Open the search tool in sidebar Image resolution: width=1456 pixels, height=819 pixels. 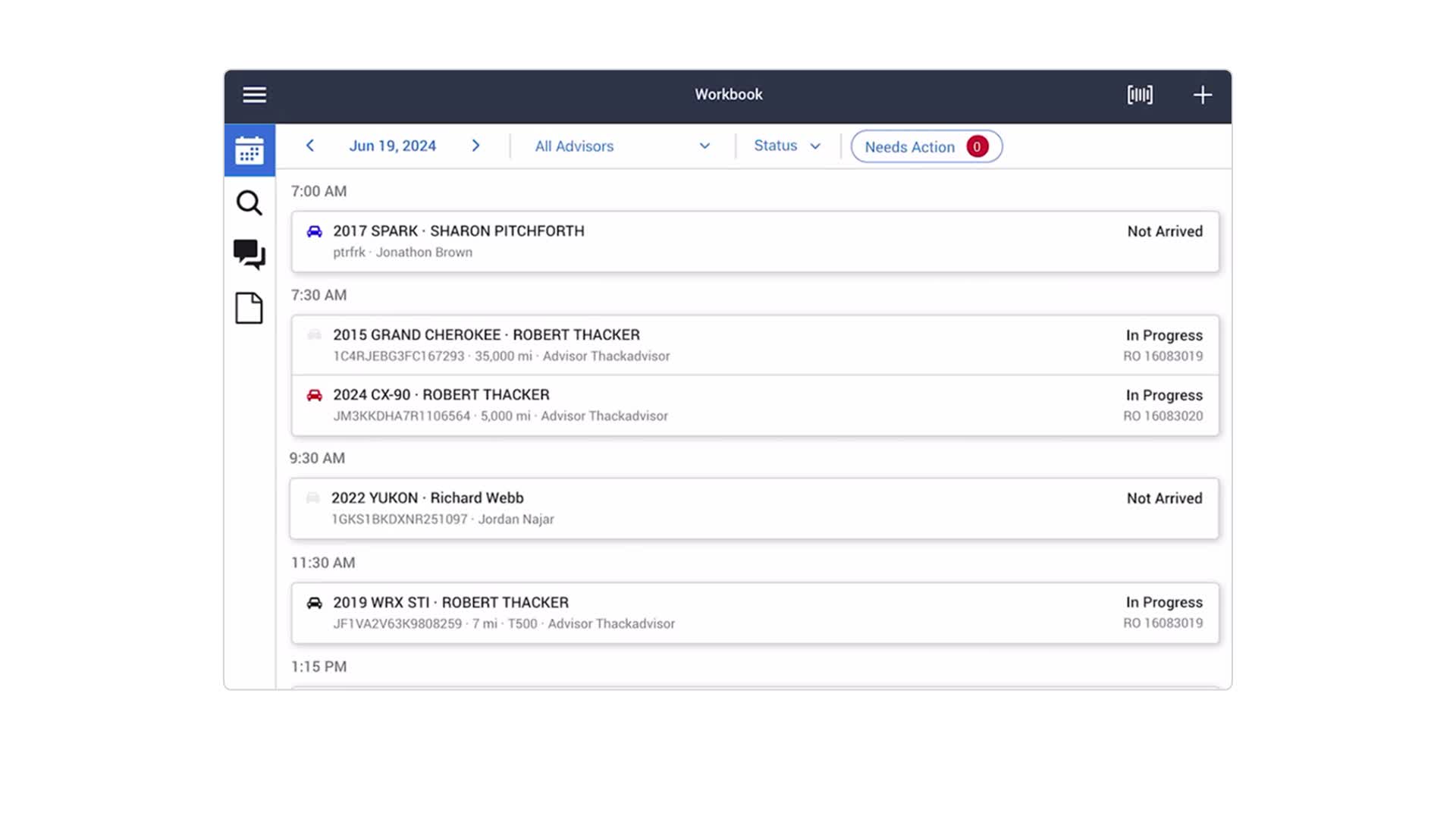tap(249, 202)
